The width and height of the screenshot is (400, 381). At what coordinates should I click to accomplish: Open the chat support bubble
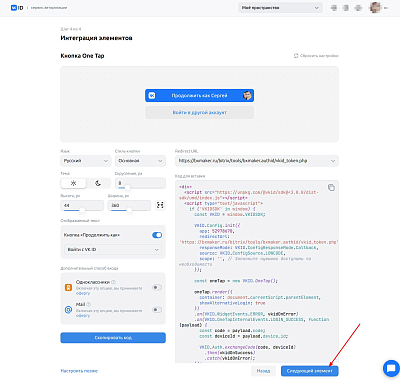pos(390,369)
